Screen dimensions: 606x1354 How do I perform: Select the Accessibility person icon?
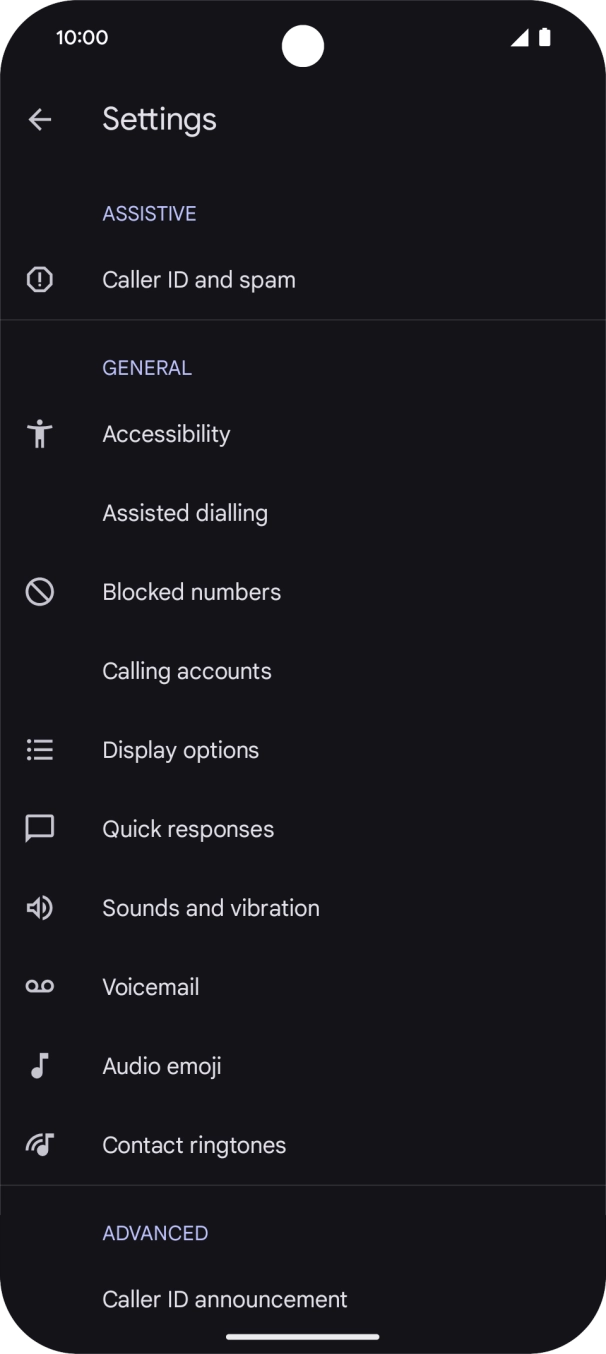[x=39, y=433]
